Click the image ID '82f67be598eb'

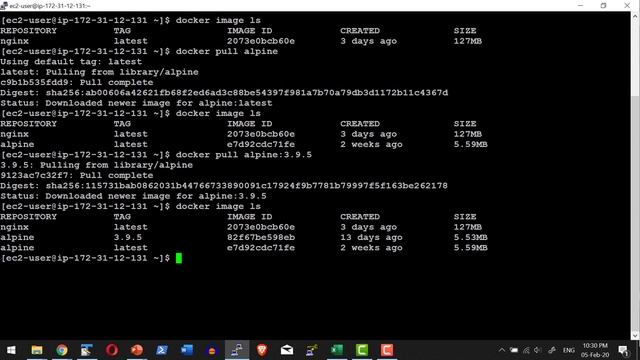[261, 237]
